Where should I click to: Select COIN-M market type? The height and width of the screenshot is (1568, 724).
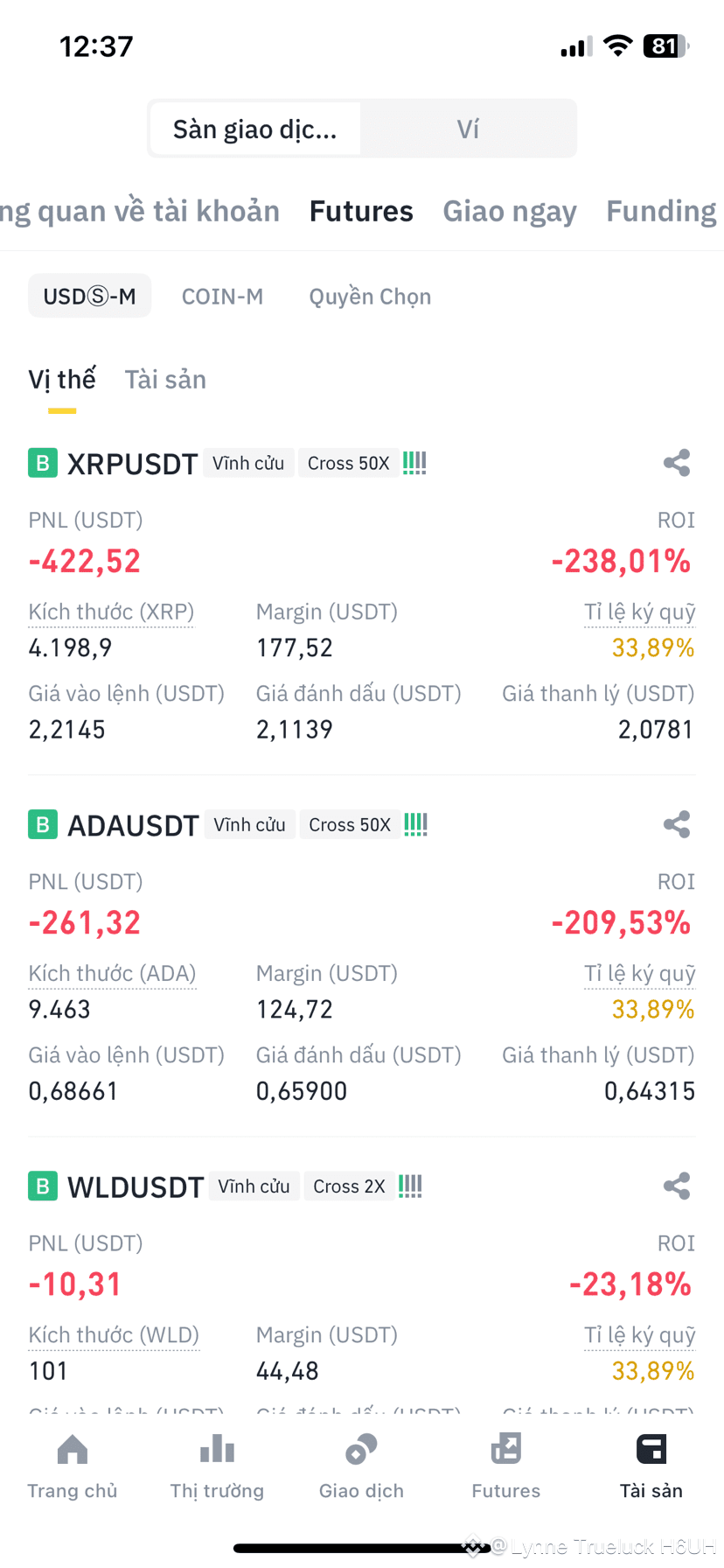tap(222, 297)
